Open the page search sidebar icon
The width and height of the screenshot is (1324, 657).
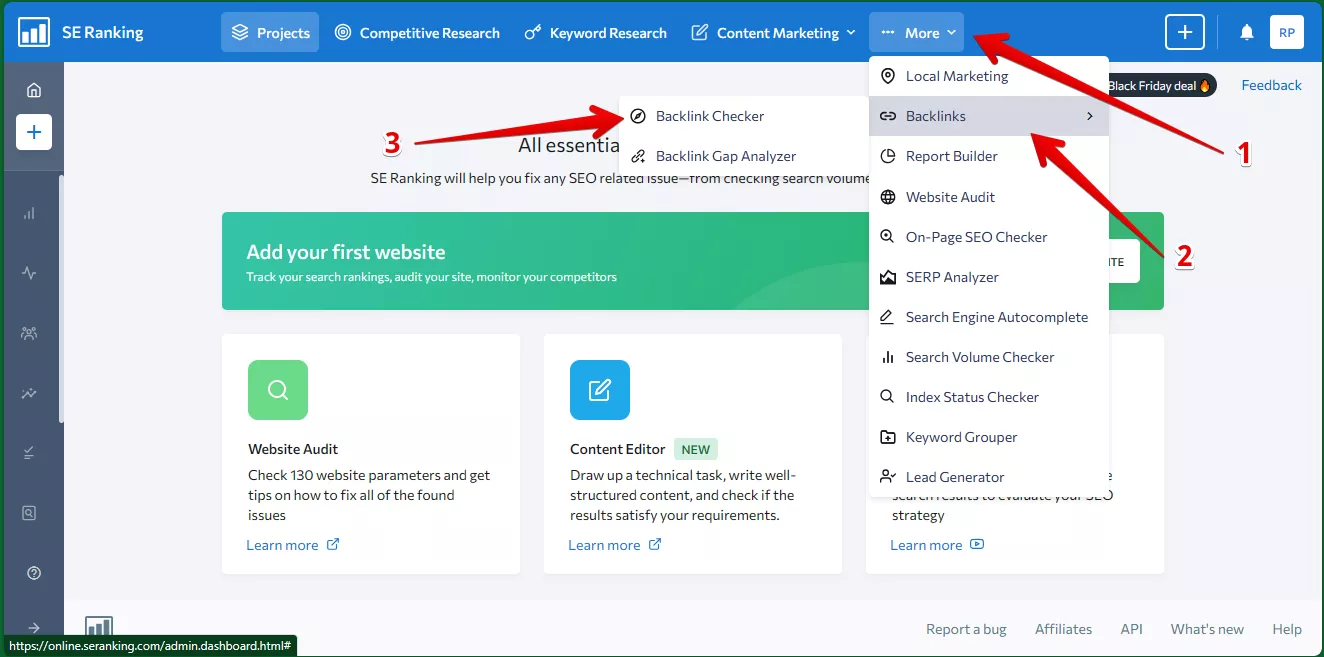point(29,513)
